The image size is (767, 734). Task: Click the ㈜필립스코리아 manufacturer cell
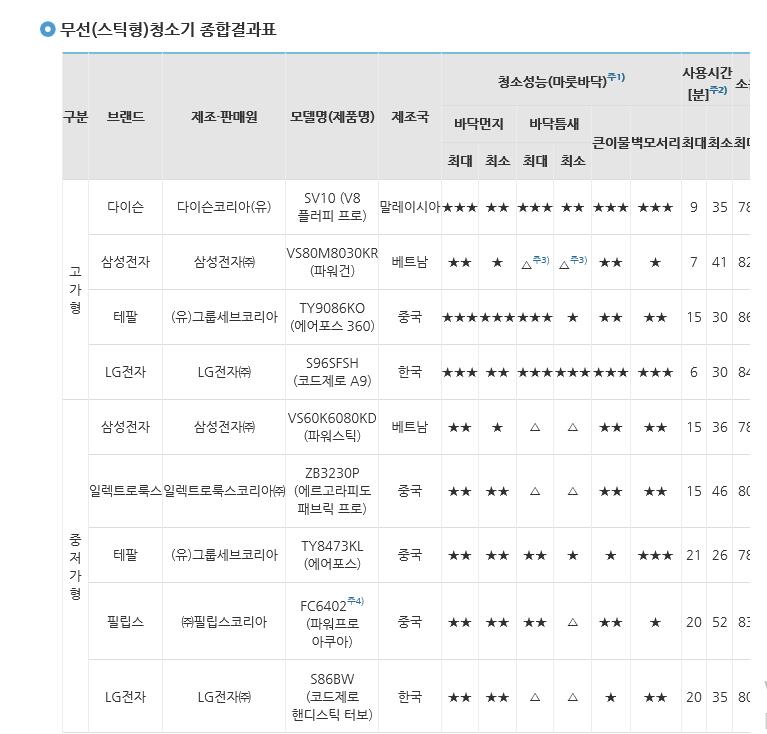click(x=224, y=622)
